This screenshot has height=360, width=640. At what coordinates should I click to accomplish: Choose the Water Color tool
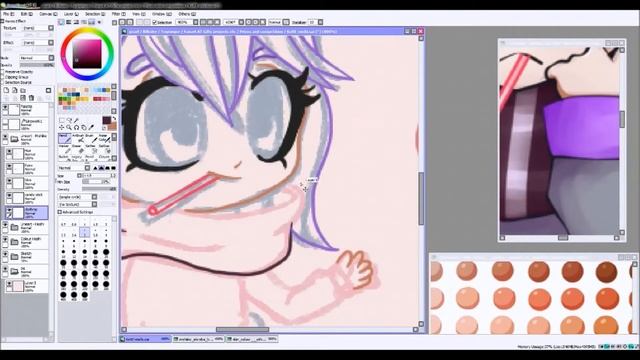coord(104,138)
